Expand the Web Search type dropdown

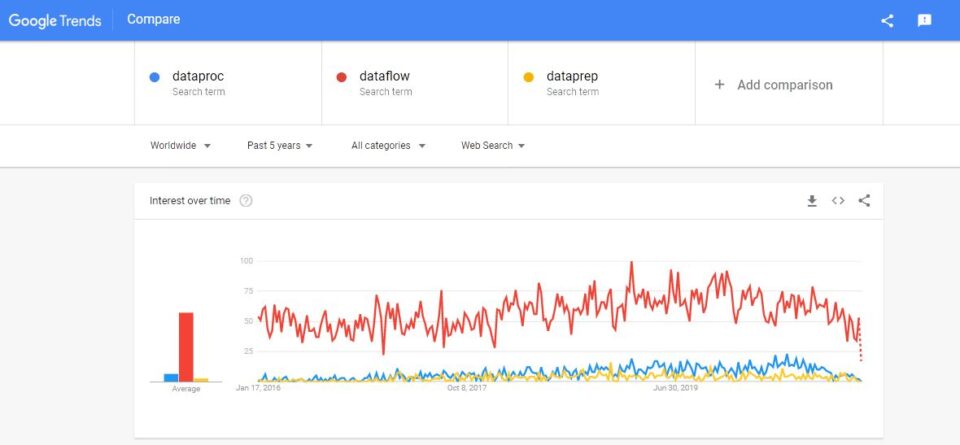point(493,146)
